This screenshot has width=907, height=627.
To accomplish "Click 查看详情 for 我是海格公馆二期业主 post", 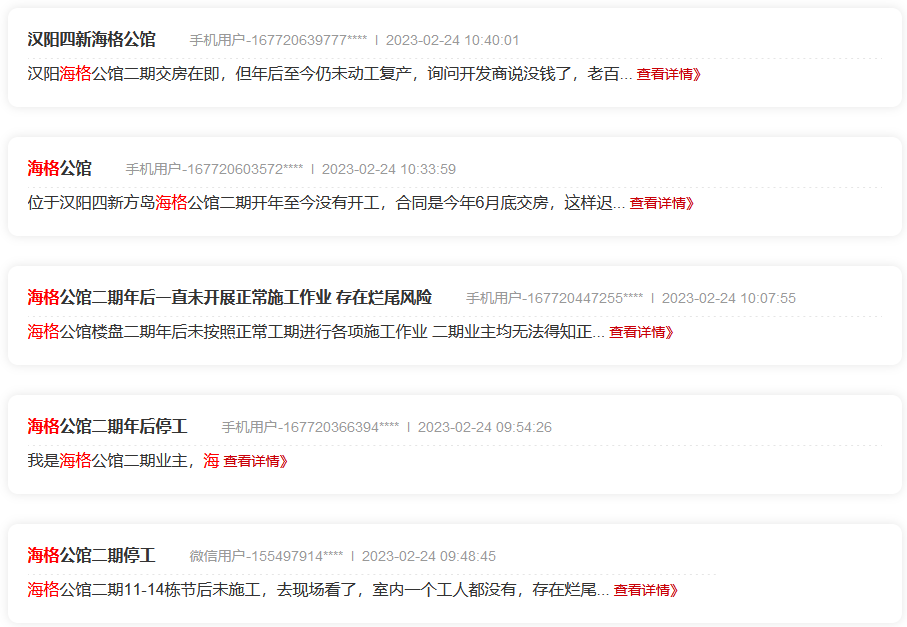I will point(256,461).
